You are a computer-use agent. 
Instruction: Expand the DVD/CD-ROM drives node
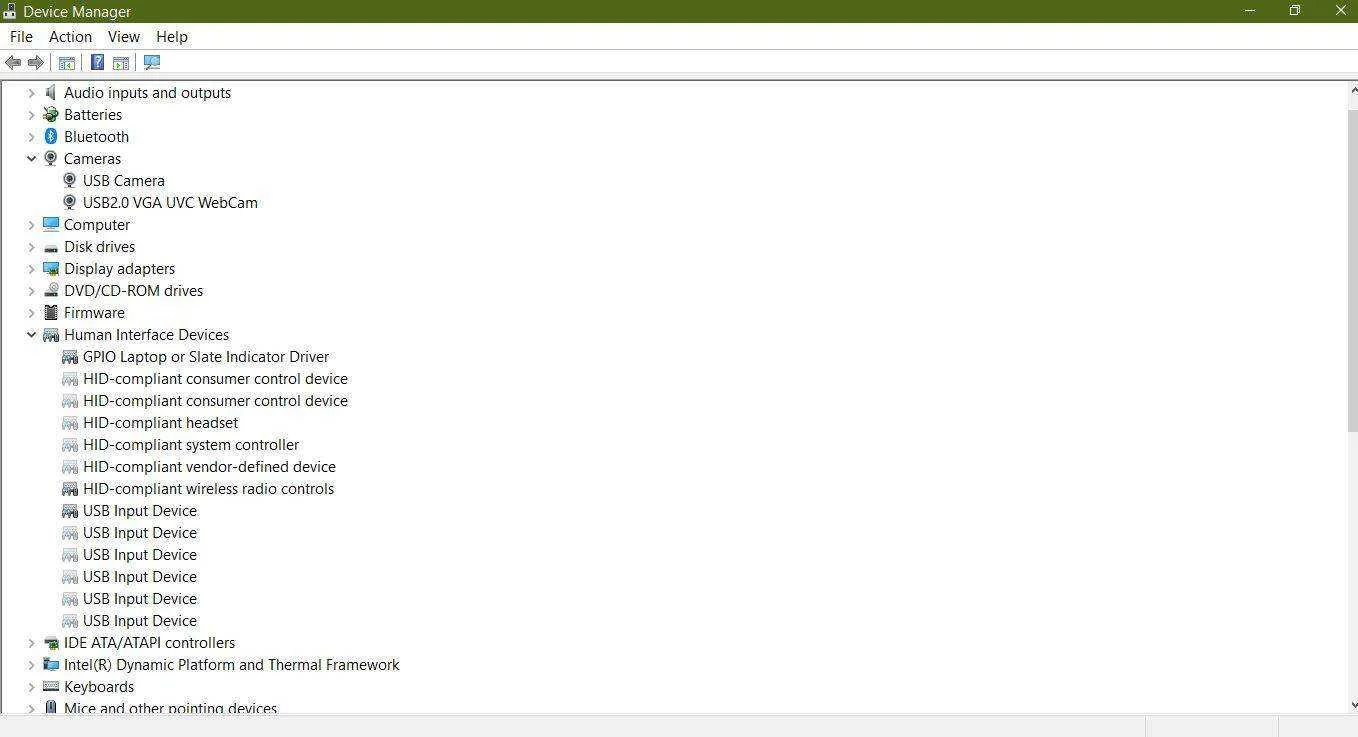[x=31, y=290]
